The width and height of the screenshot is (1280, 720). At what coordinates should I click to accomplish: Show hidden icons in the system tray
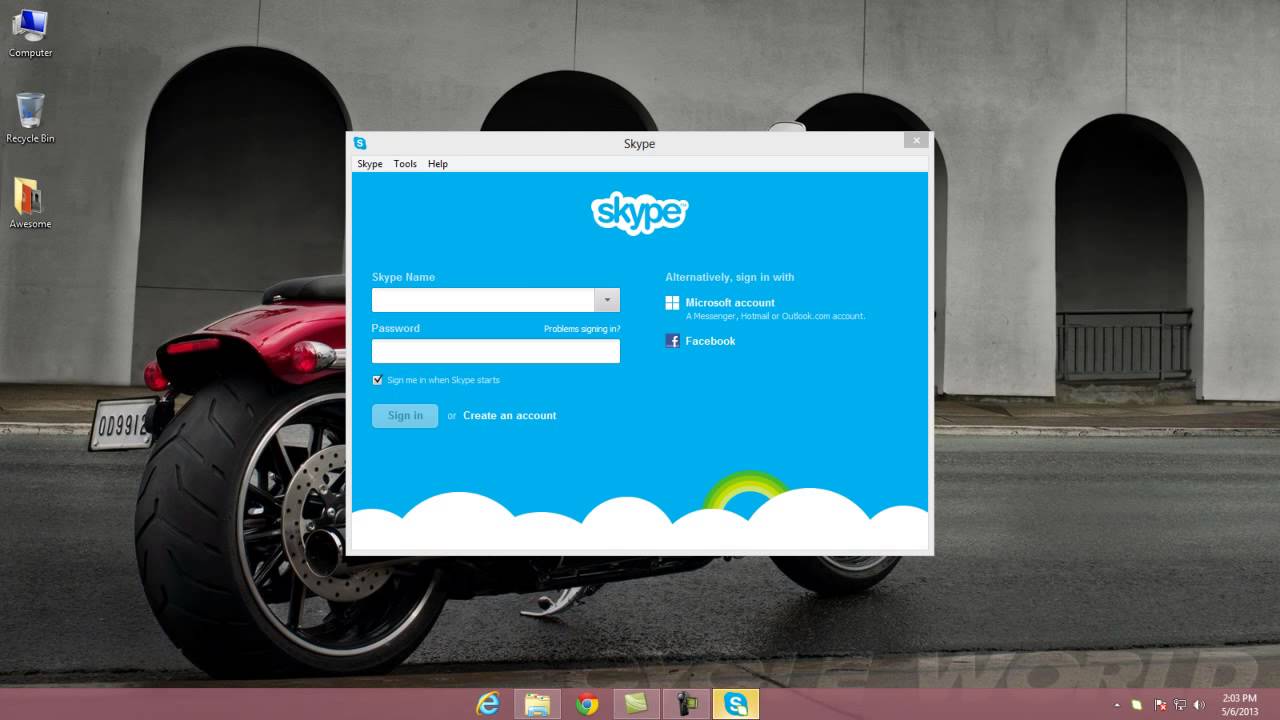coord(1117,705)
